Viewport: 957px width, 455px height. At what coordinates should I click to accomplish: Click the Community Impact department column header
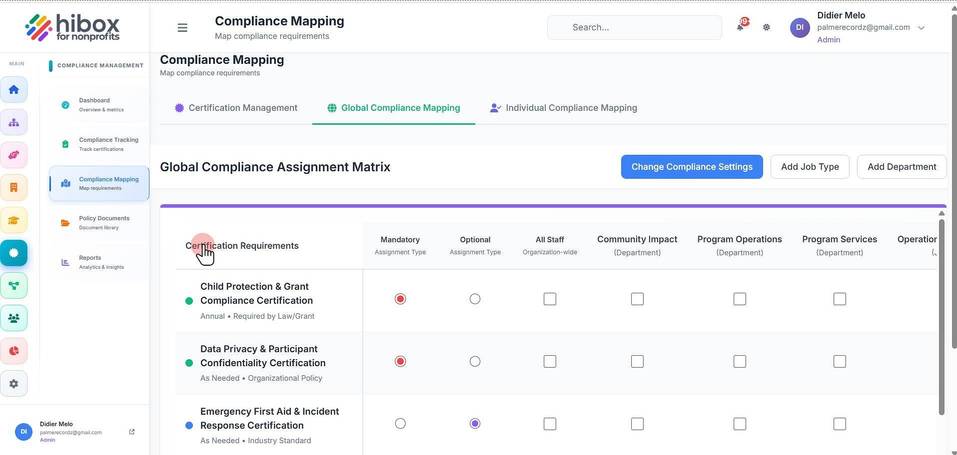point(637,245)
